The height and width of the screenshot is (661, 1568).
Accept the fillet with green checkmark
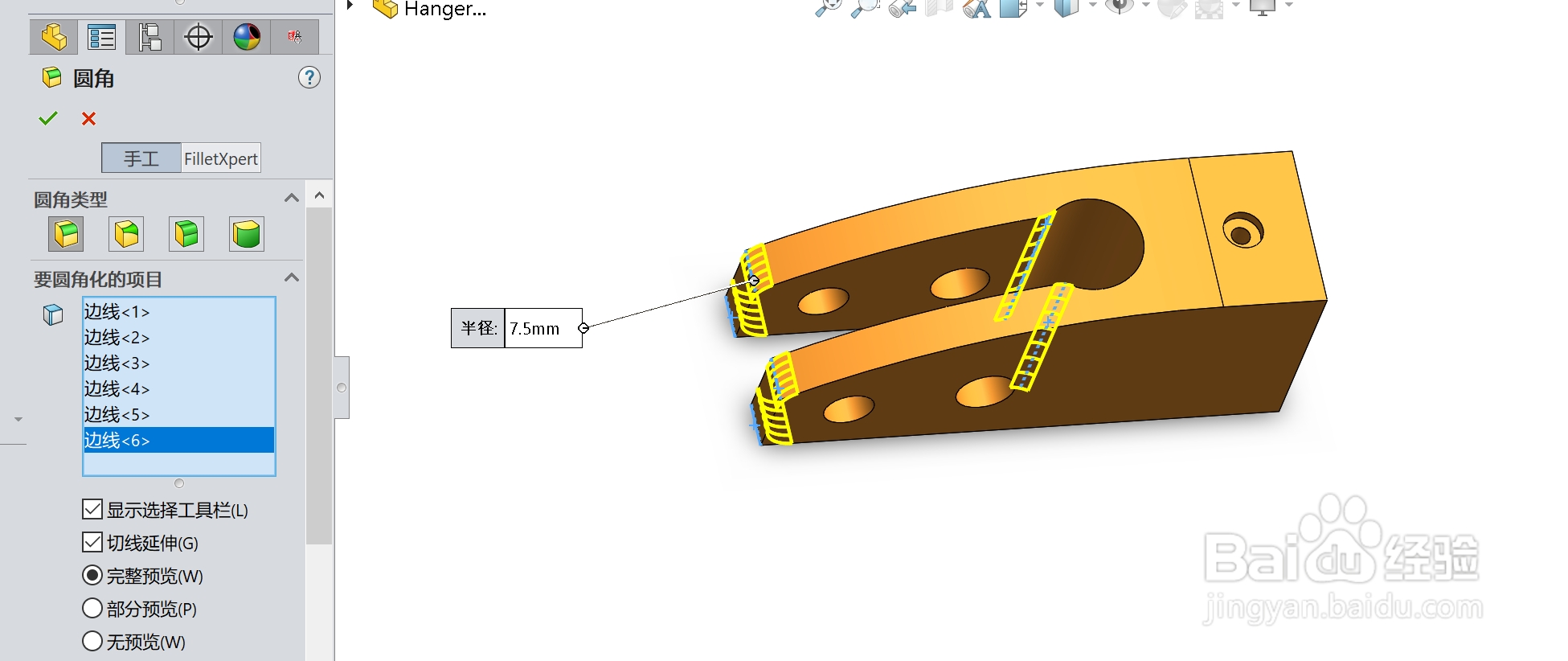tap(48, 119)
